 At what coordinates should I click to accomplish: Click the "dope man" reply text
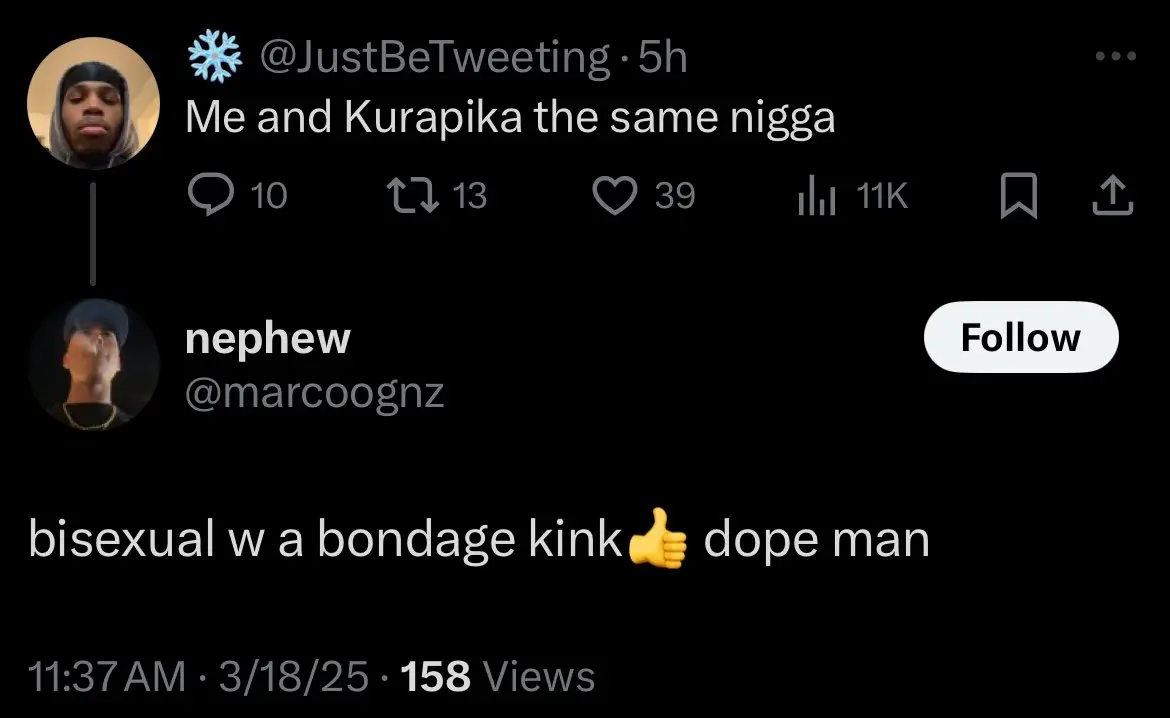tap(816, 541)
